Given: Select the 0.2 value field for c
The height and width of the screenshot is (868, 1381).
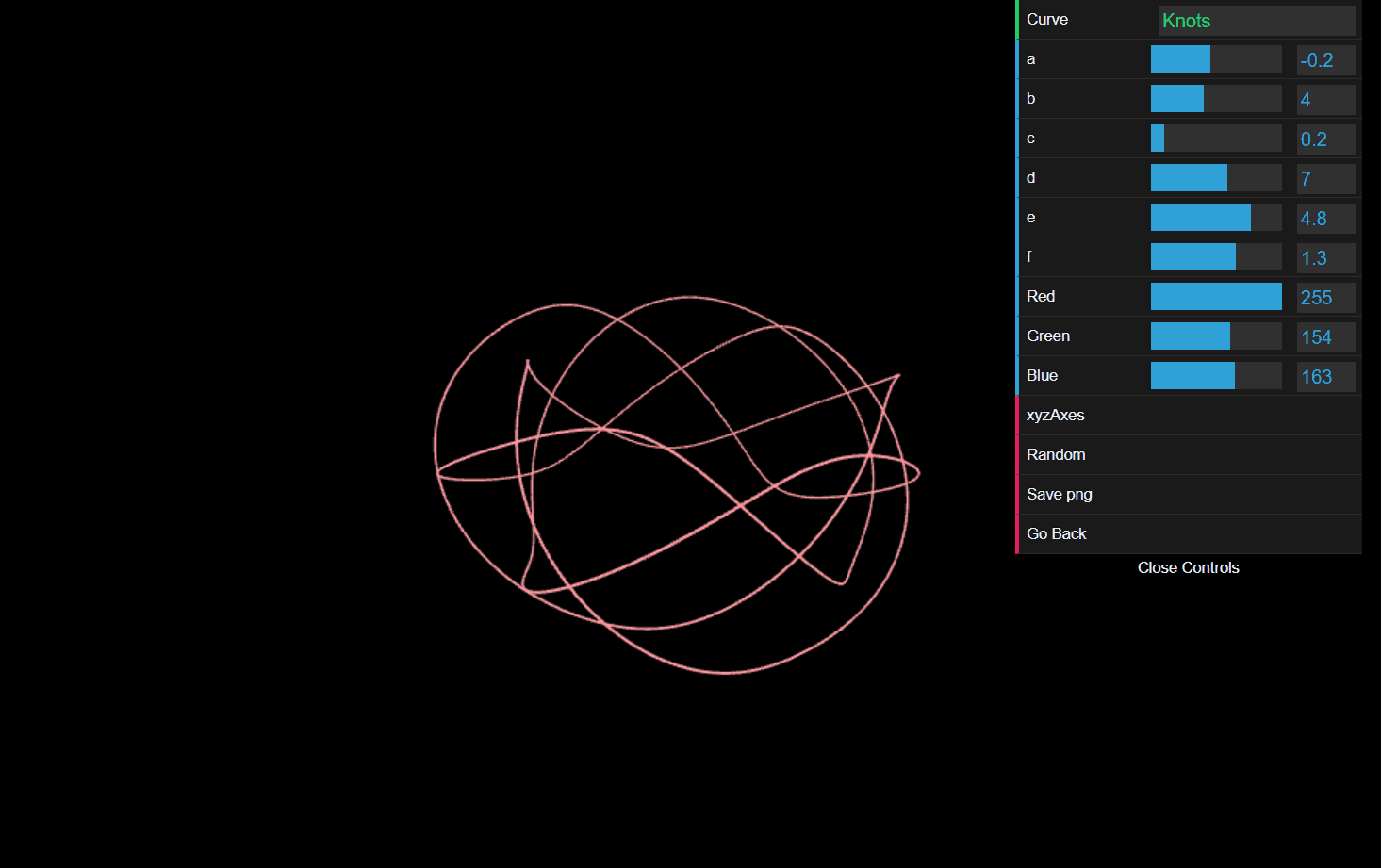Looking at the screenshot, I should pyautogui.click(x=1324, y=139).
